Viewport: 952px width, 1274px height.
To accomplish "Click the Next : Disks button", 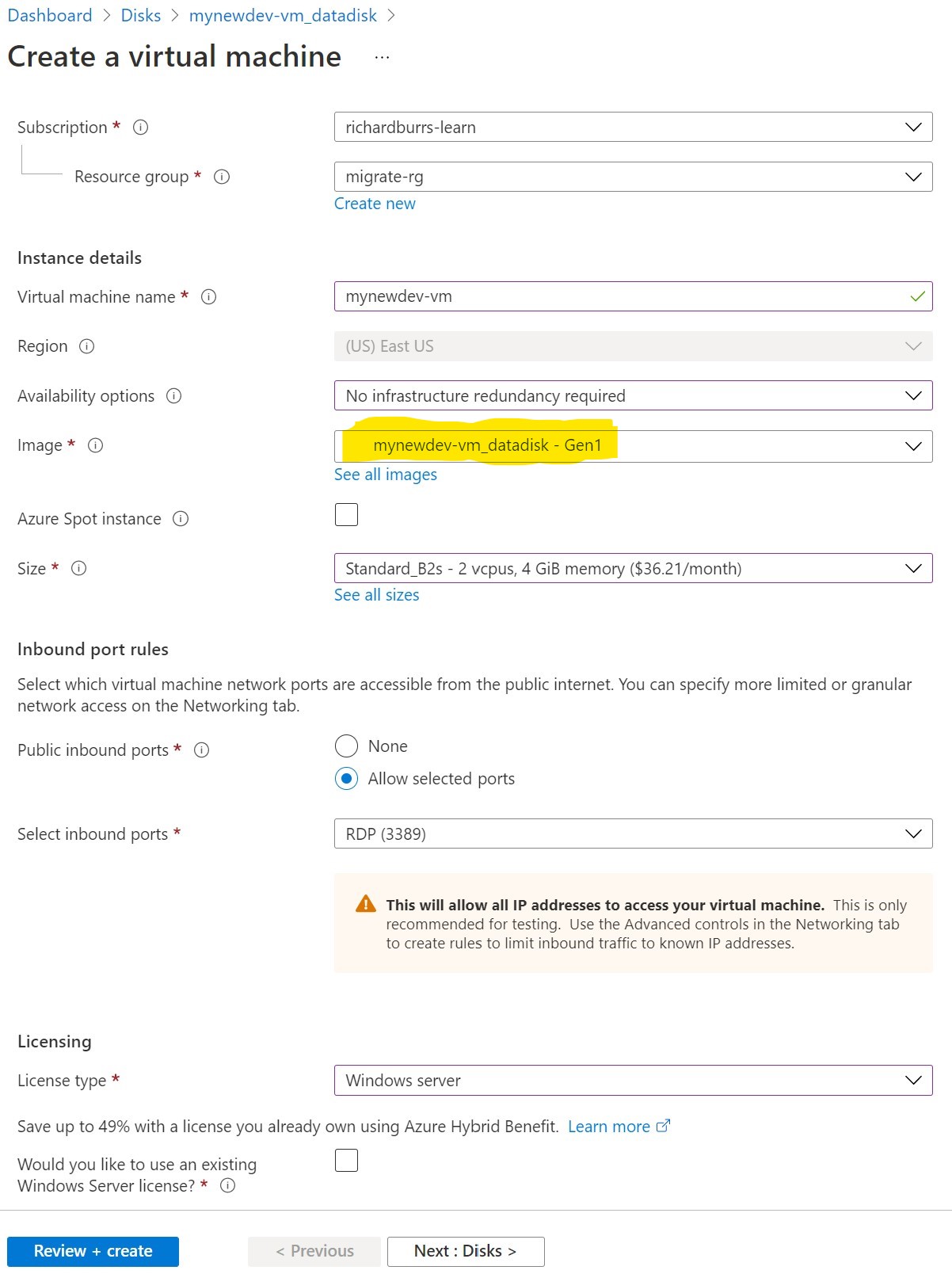I will point(465,1251).
